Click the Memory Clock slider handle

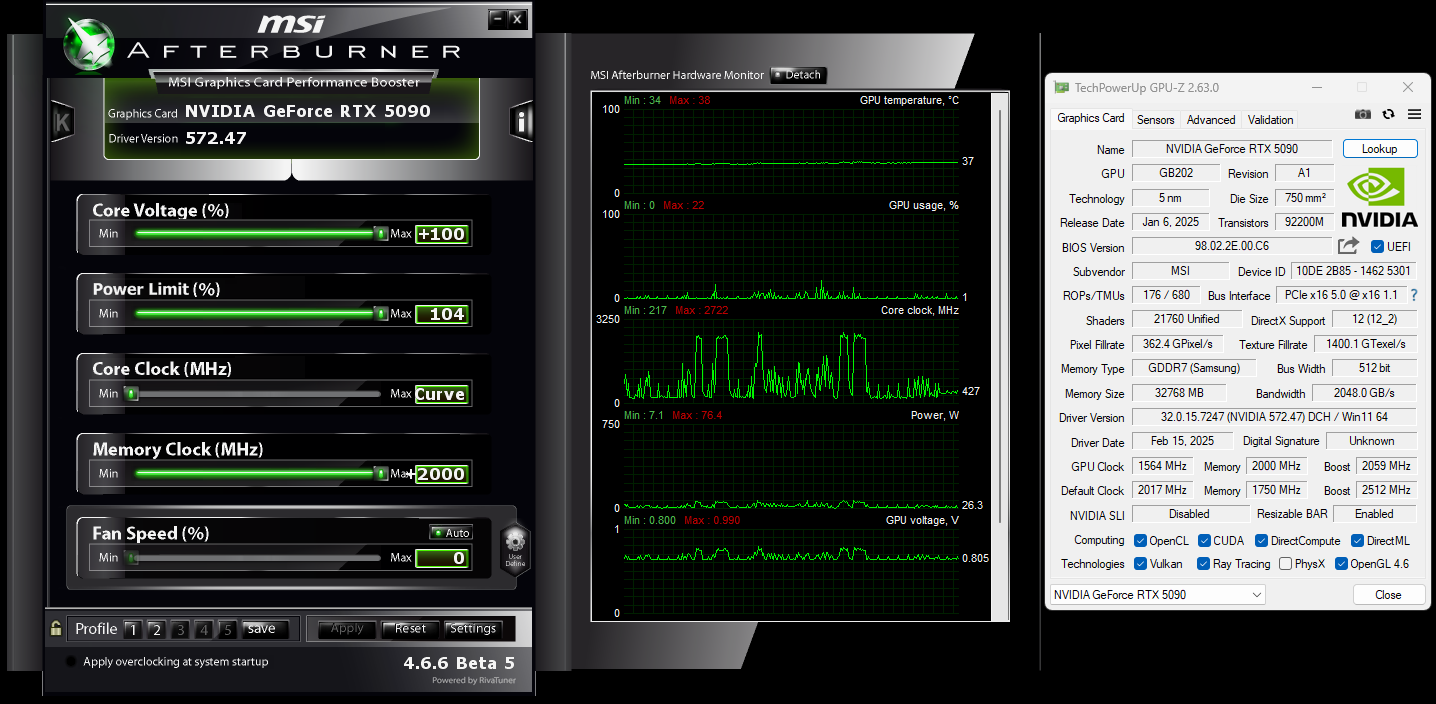click(x=381, y=474)
